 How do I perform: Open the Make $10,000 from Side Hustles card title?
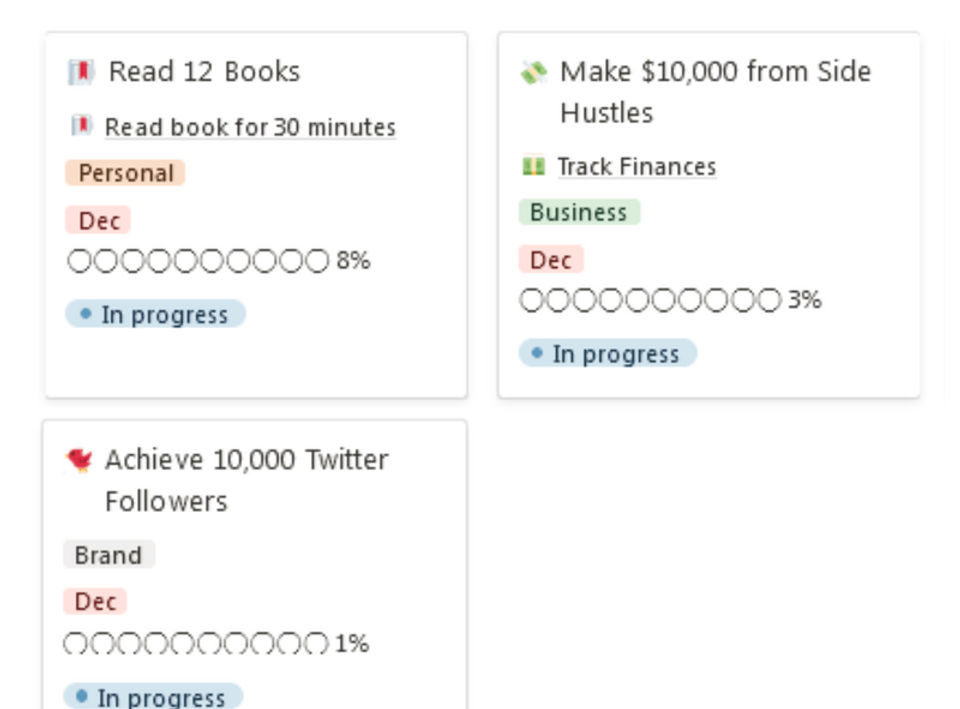click(x=715, y=92)
